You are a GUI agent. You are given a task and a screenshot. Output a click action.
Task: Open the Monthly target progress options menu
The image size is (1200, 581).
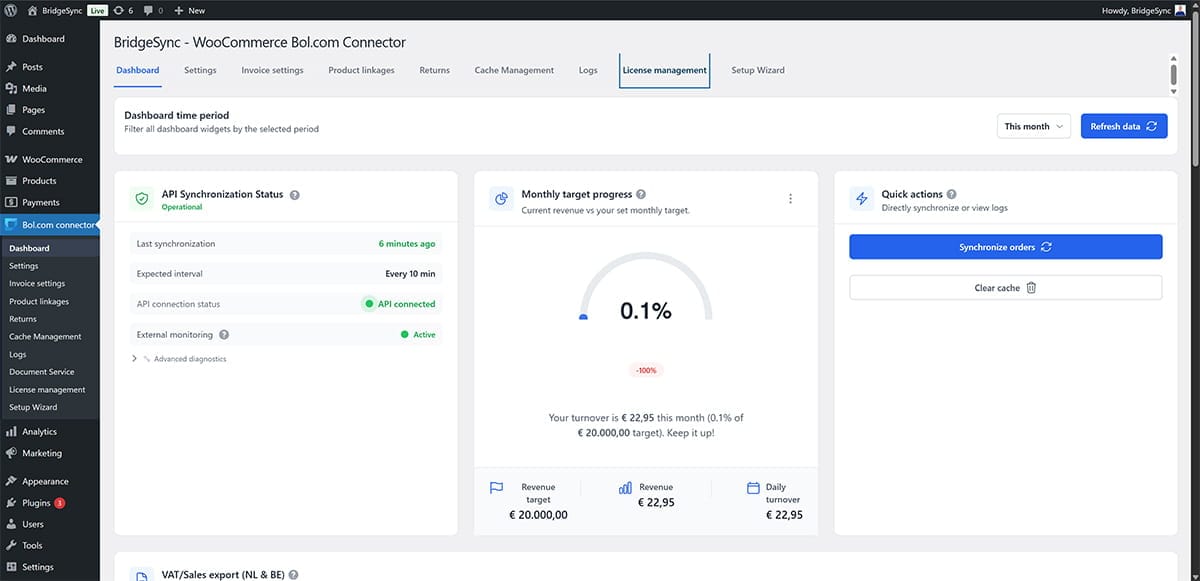pyautogui.click(x=790, y=198)
